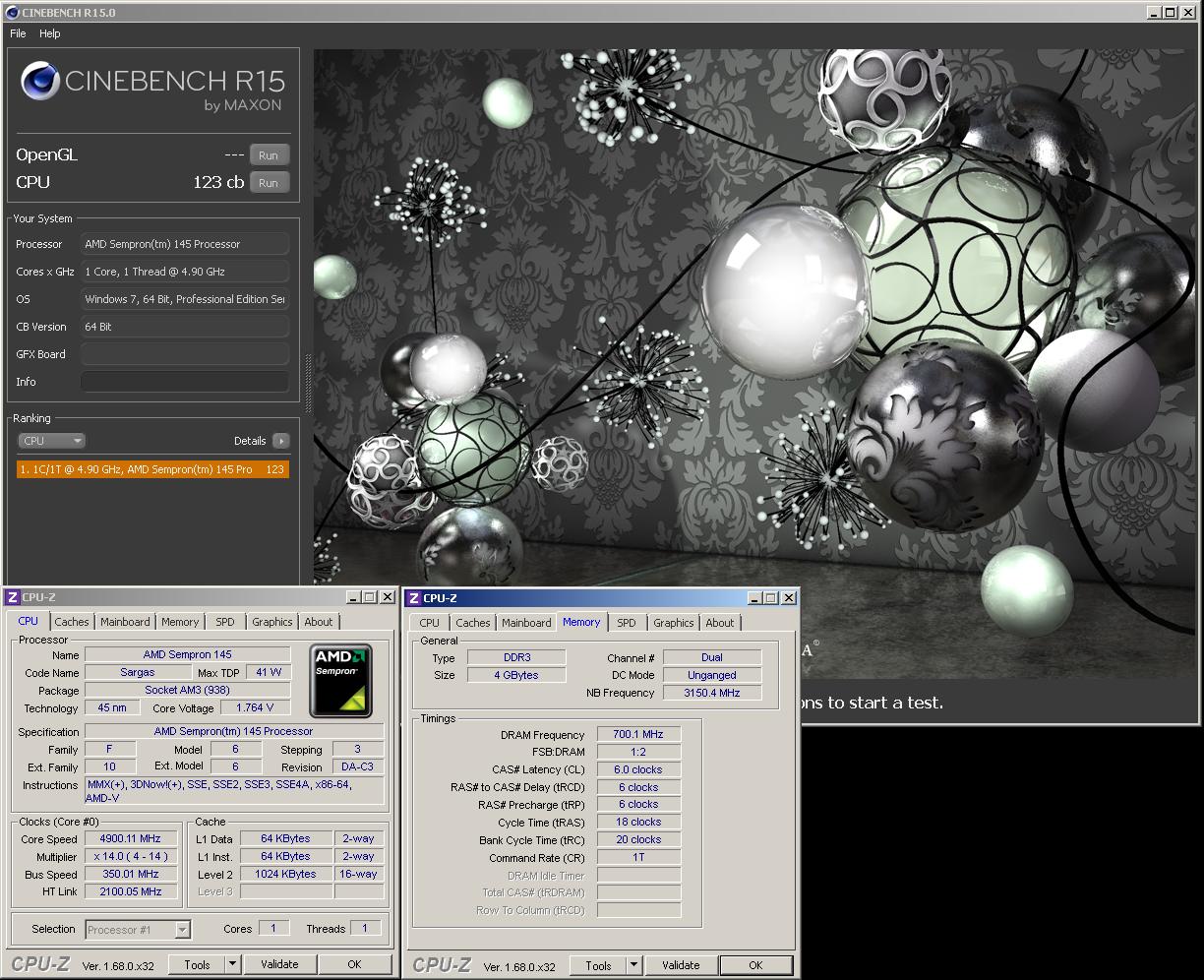Switch to About tab in right CPU-Z
The image size is (1204, 980).
720,623
